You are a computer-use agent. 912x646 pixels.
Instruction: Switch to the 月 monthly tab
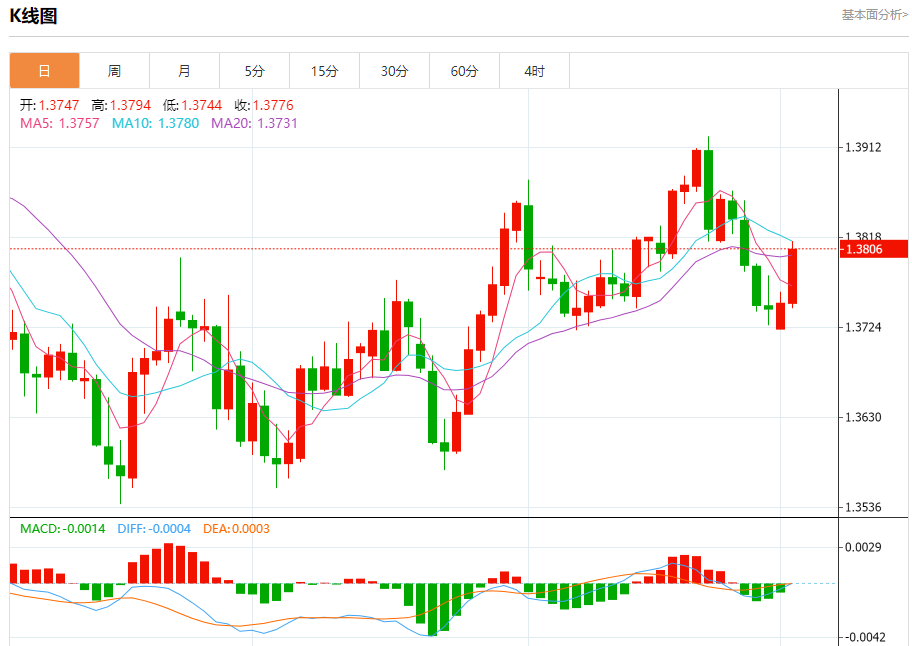click(x=184, y=71)
